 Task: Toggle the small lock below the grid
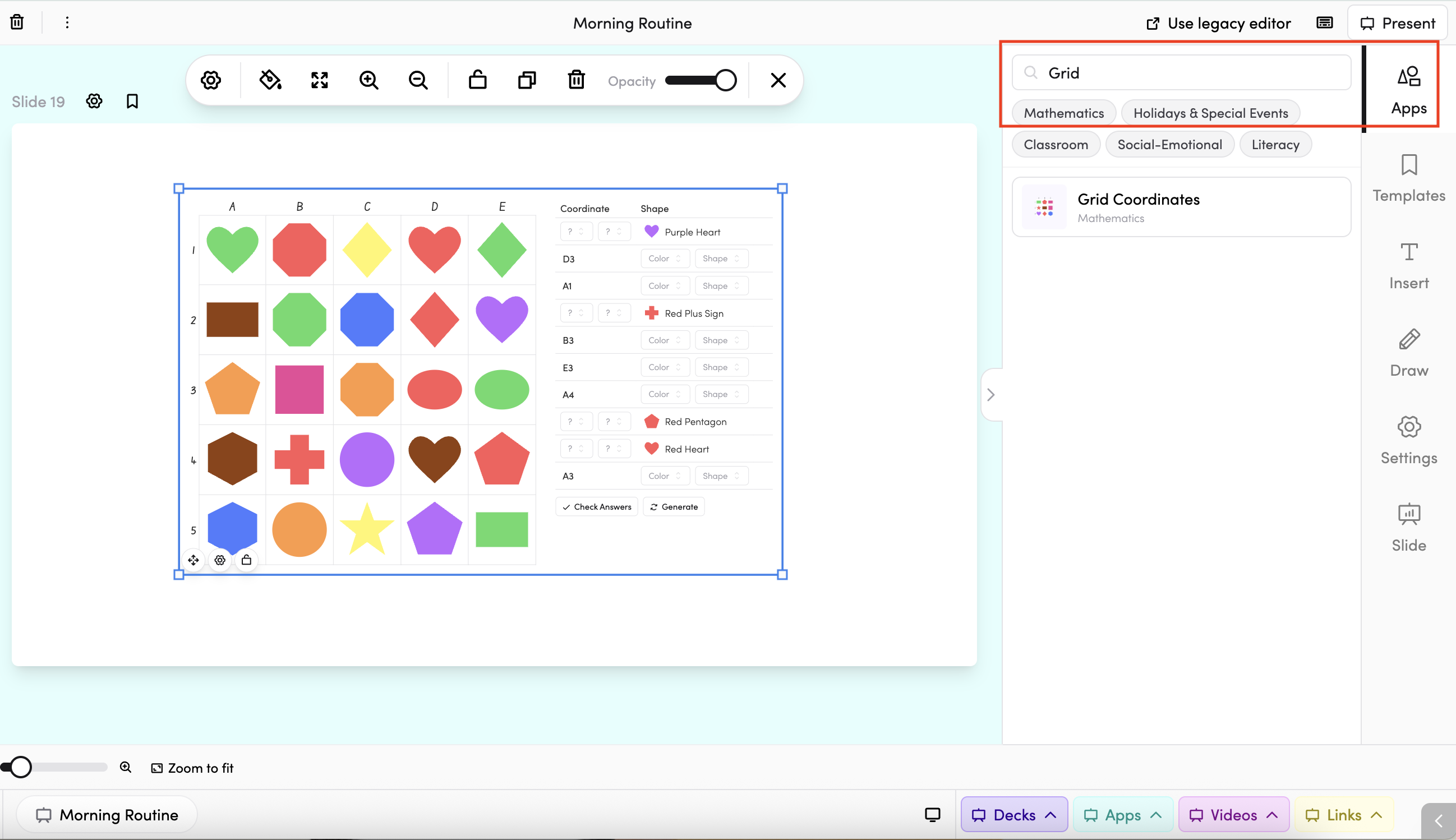coord(246,560)
